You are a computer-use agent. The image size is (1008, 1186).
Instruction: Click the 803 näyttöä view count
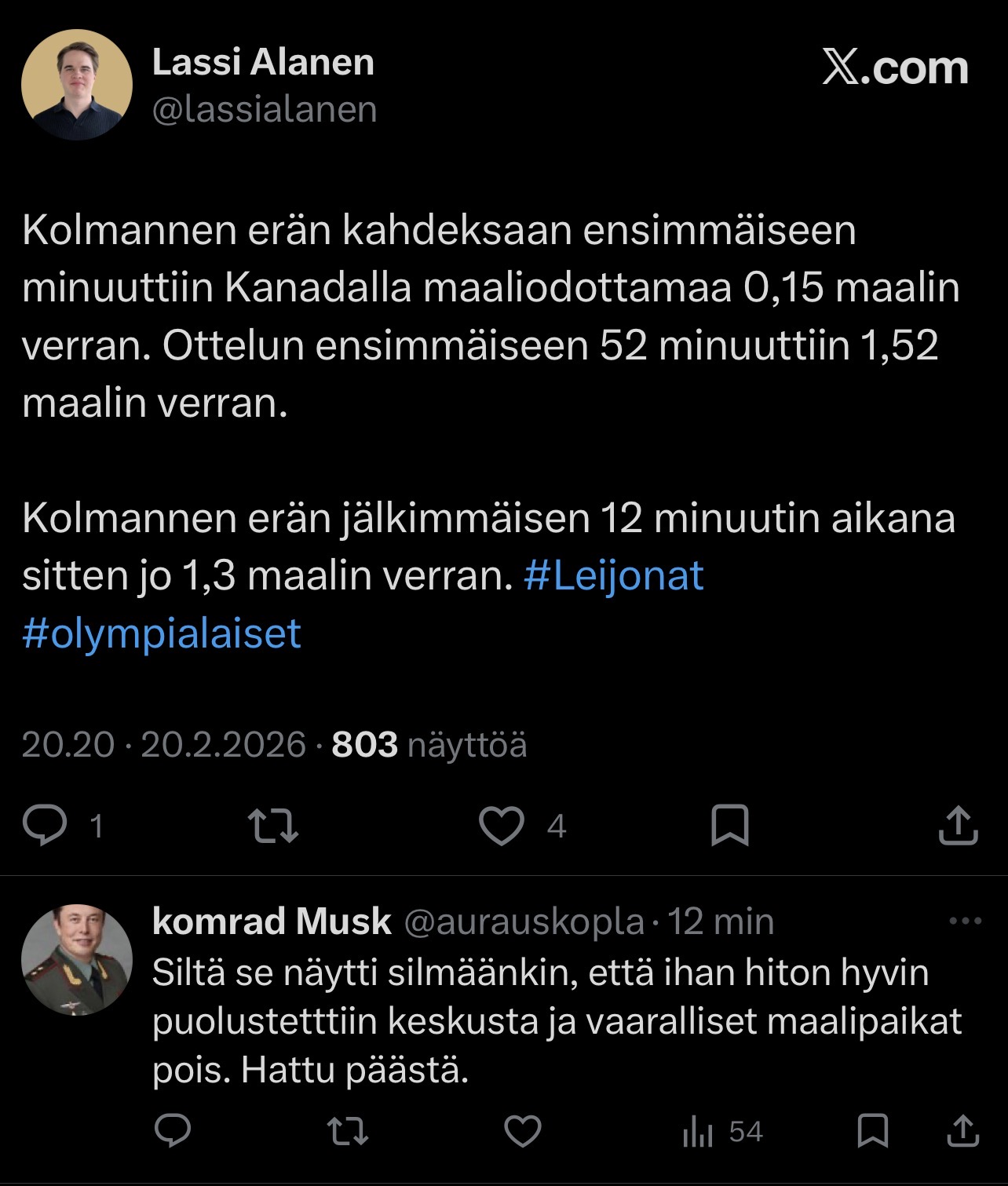click(429, 744)
